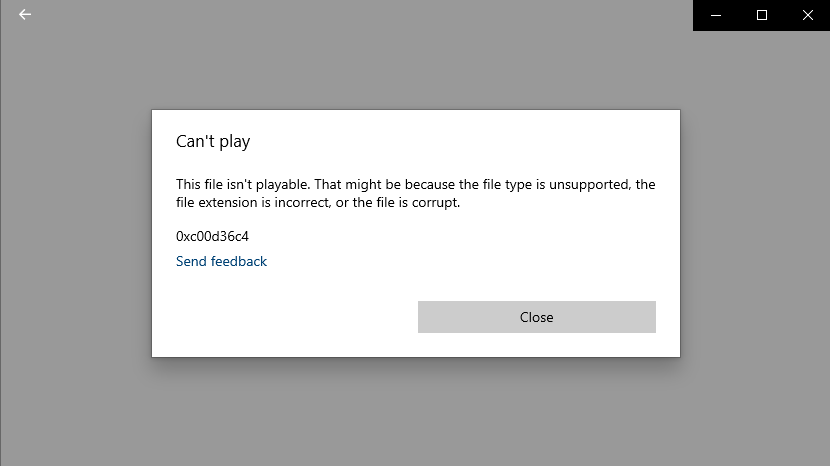Click the 0xc00d36c4 error code text

point(212,236)
